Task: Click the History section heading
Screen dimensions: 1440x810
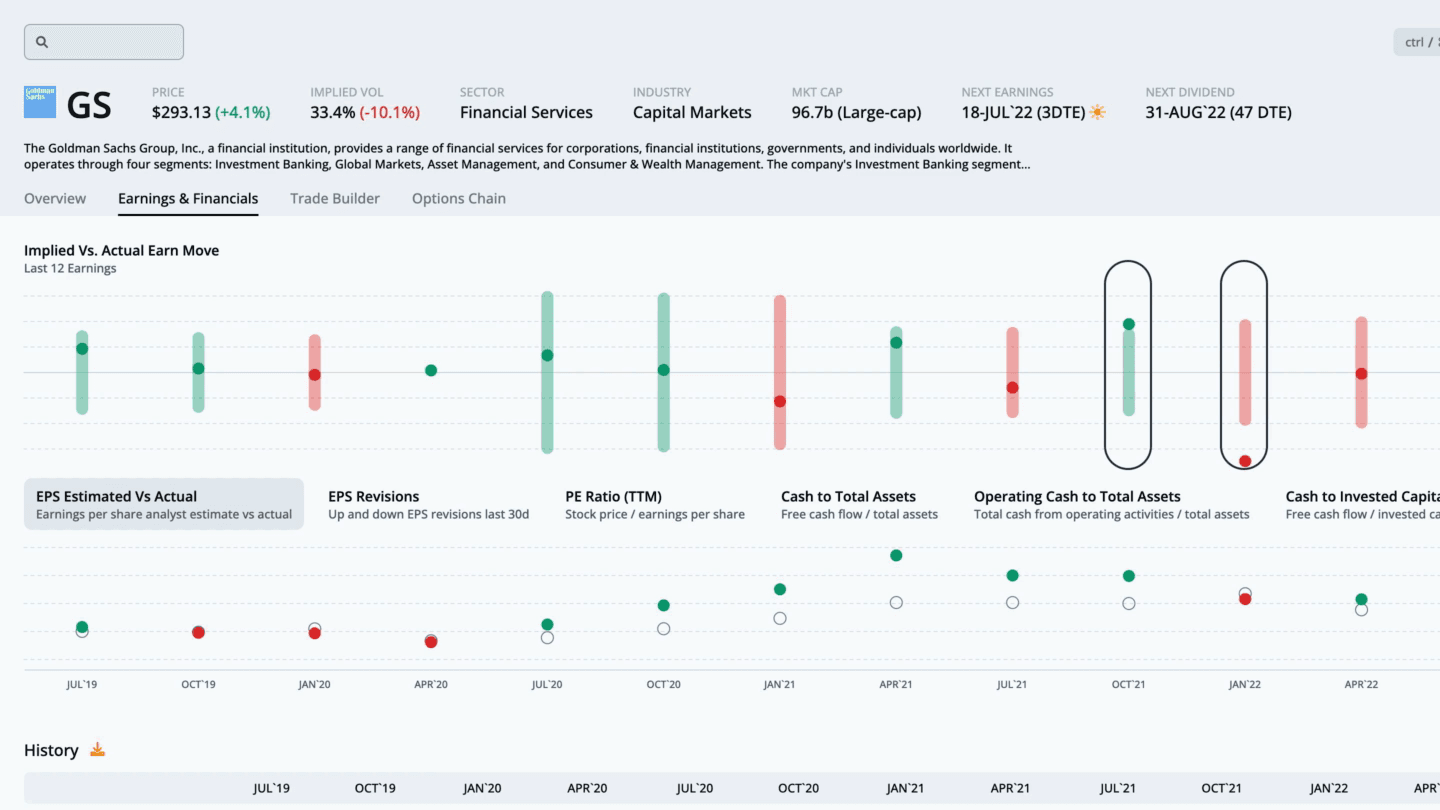Action: [51, 750]
